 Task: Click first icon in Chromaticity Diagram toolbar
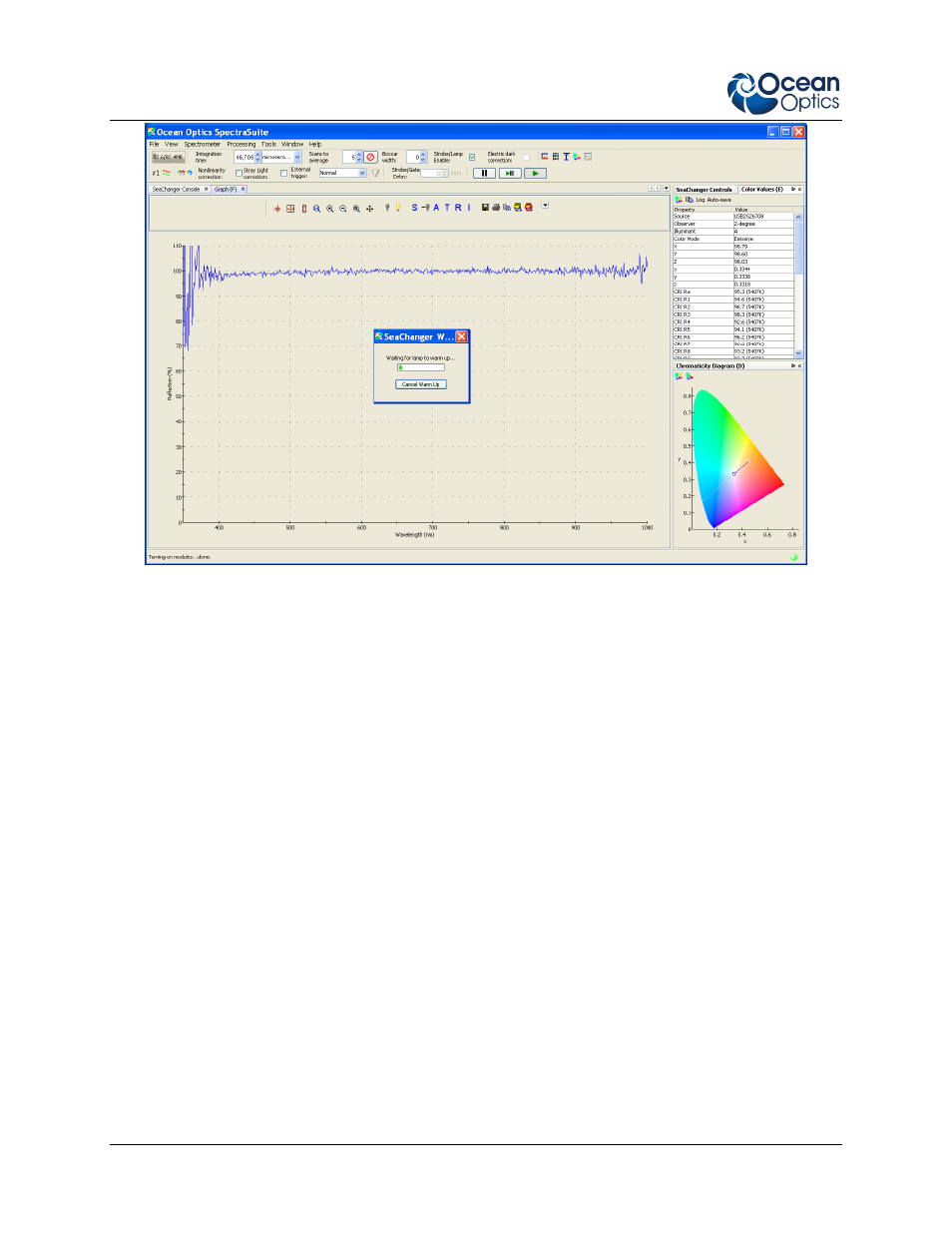coord(679,376)
